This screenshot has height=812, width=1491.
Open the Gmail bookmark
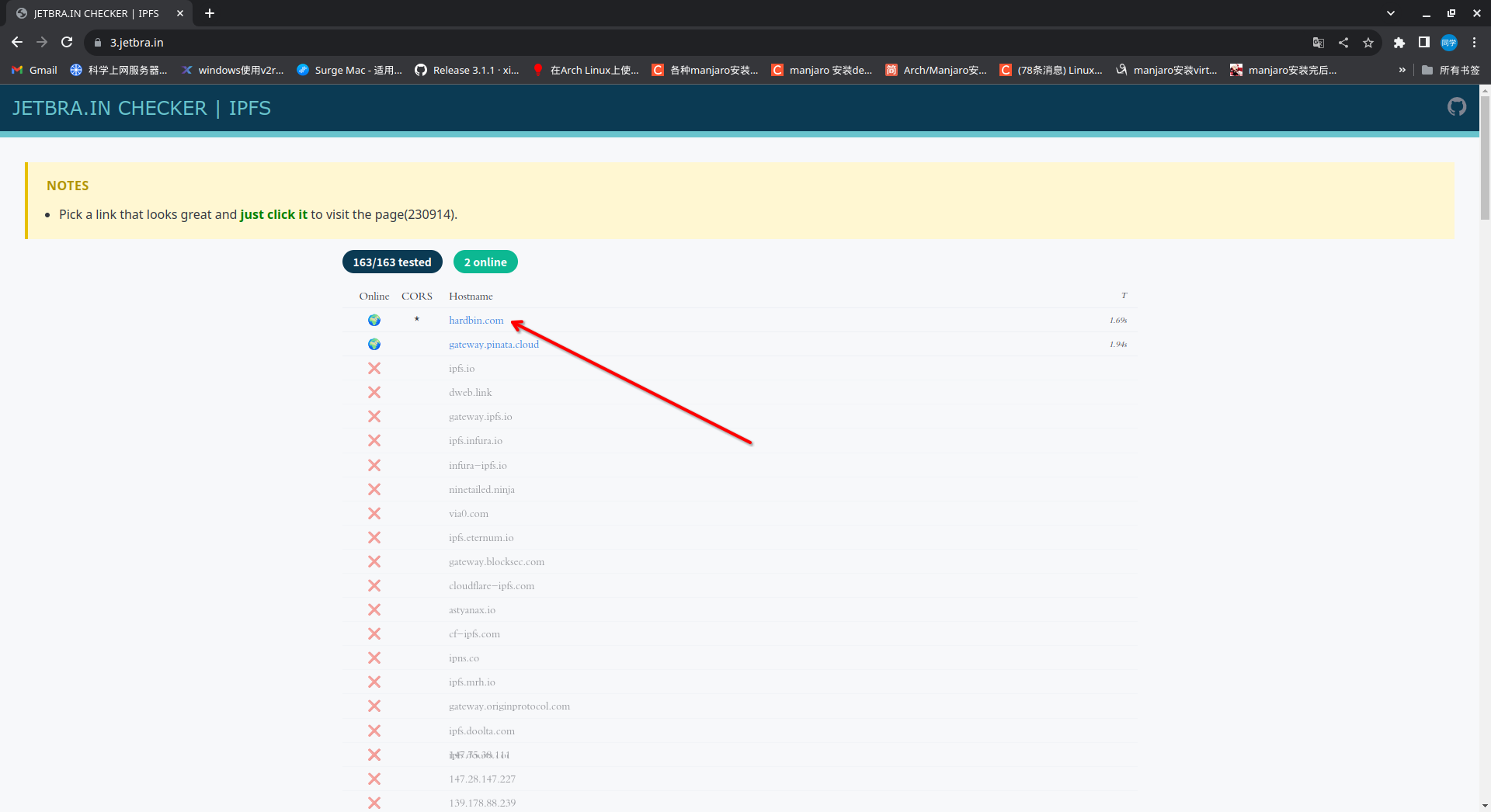coord(34,70)
